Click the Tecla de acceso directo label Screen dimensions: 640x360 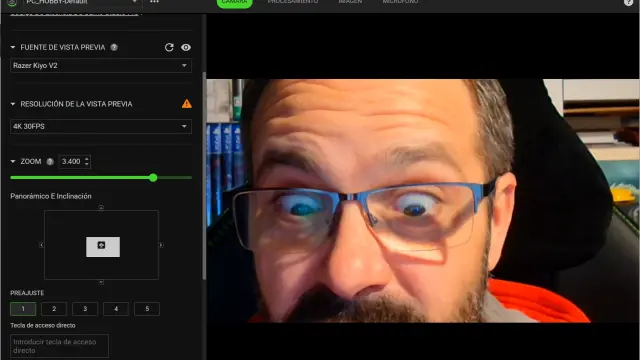tap(43, 326)
